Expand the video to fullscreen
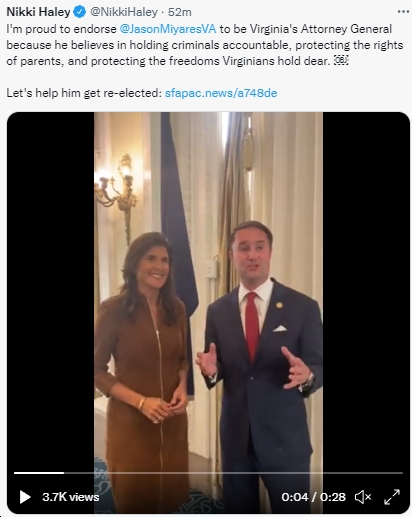The image size is (412, 517). point(392,497)
